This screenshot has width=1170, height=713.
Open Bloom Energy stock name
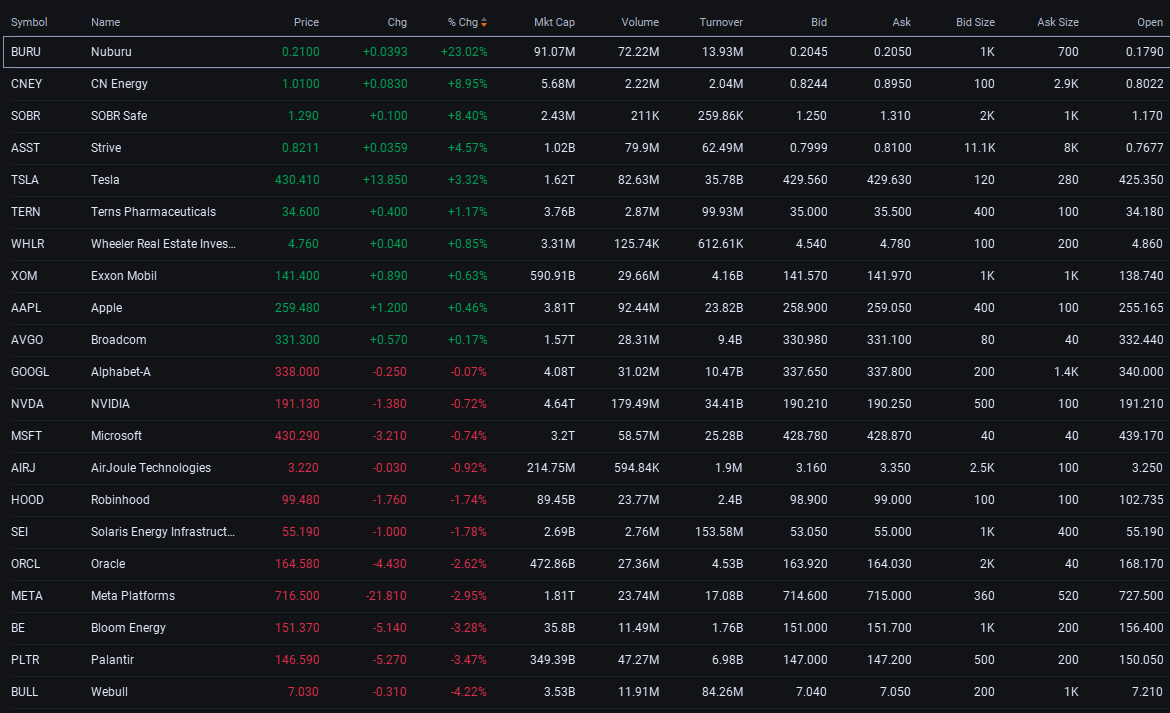click(x=128, y=629)
